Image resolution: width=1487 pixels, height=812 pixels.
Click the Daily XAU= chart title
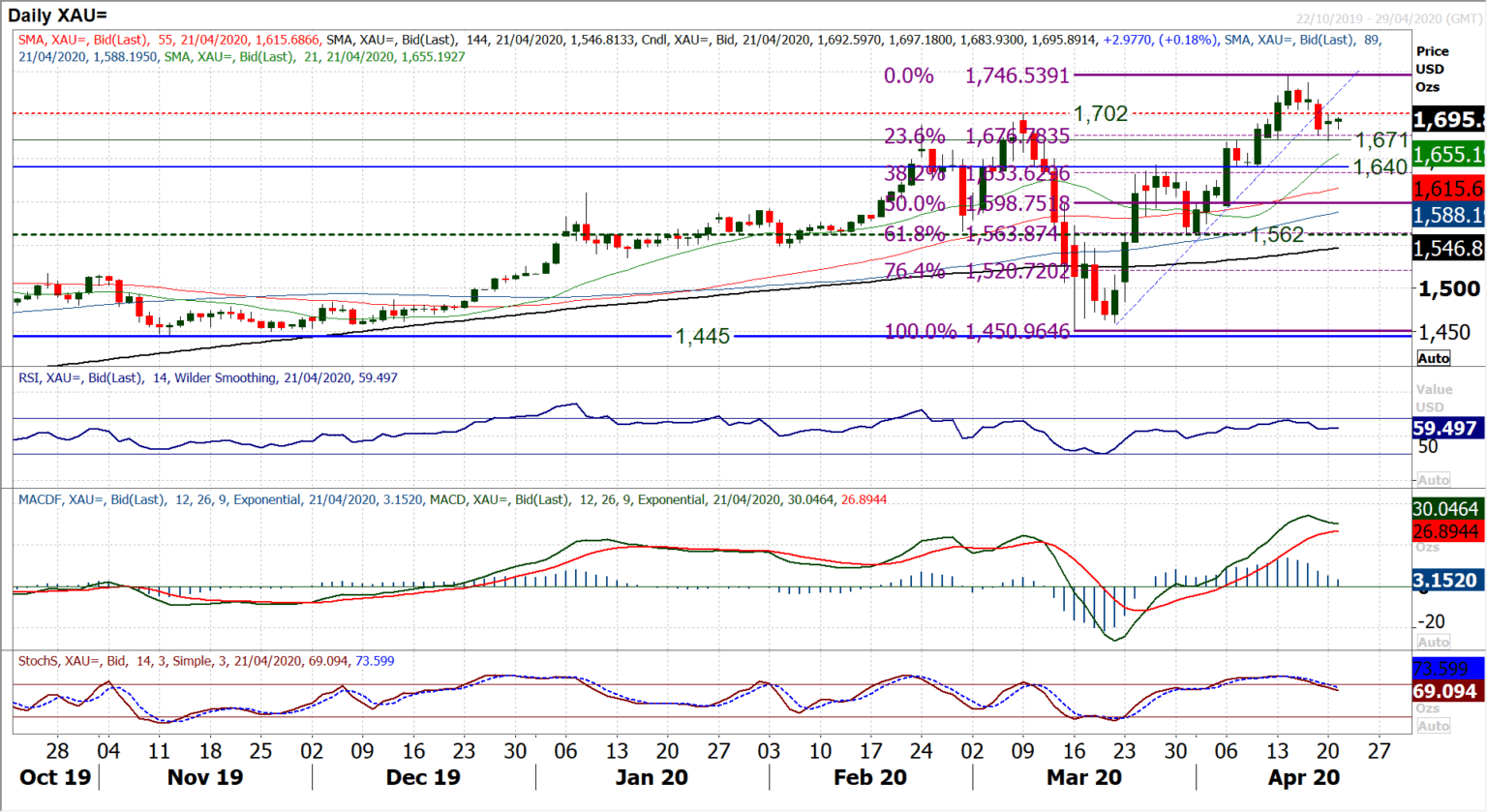[x=58, y=15]
